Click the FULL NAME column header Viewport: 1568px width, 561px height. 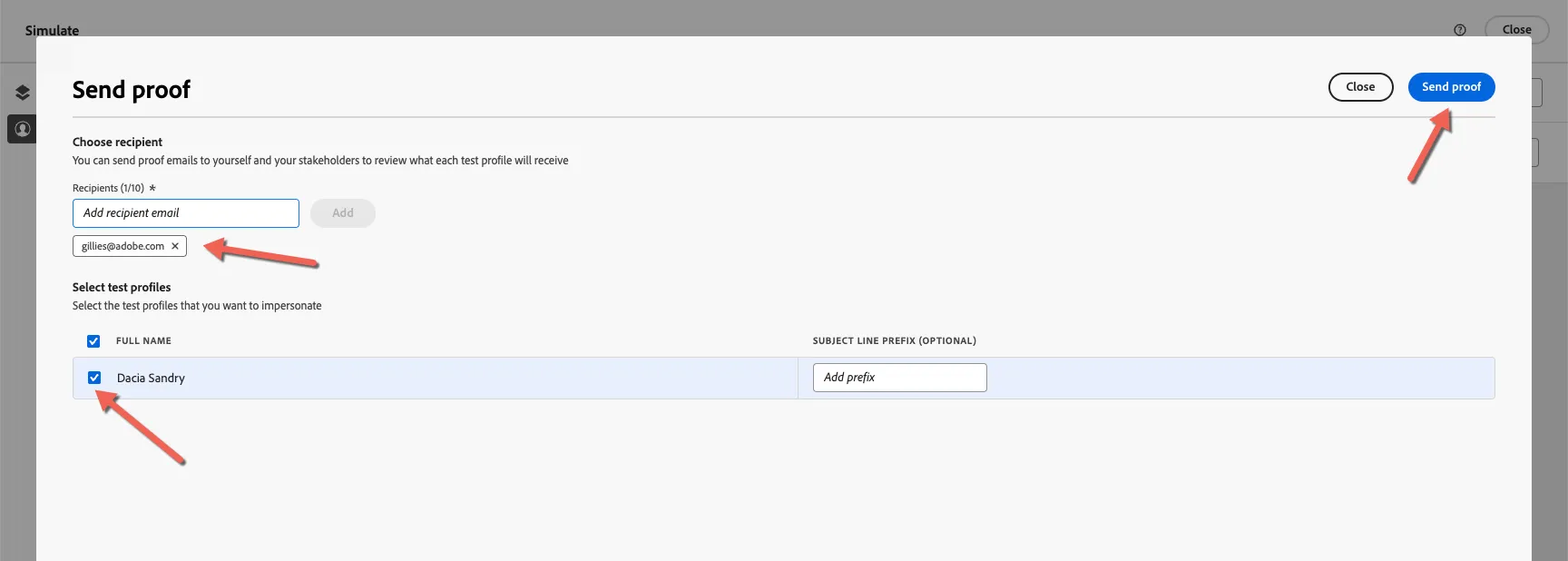pyautogui.click(x=143, y=341)
